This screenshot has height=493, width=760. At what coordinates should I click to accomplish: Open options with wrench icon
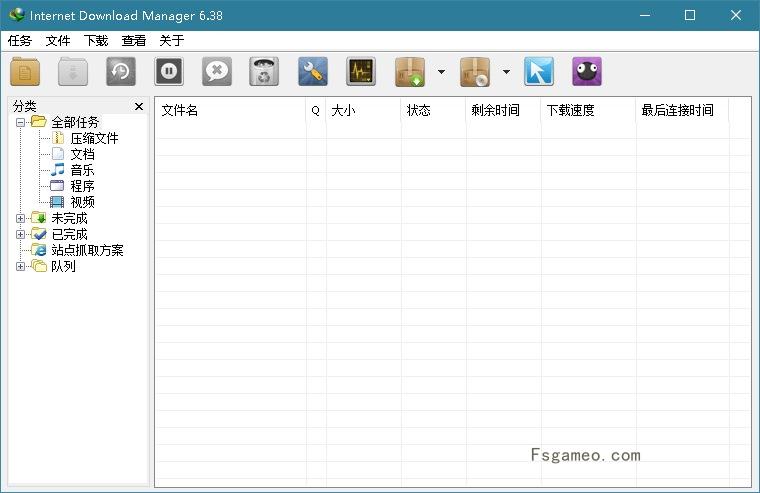click(x=313, y=72)
